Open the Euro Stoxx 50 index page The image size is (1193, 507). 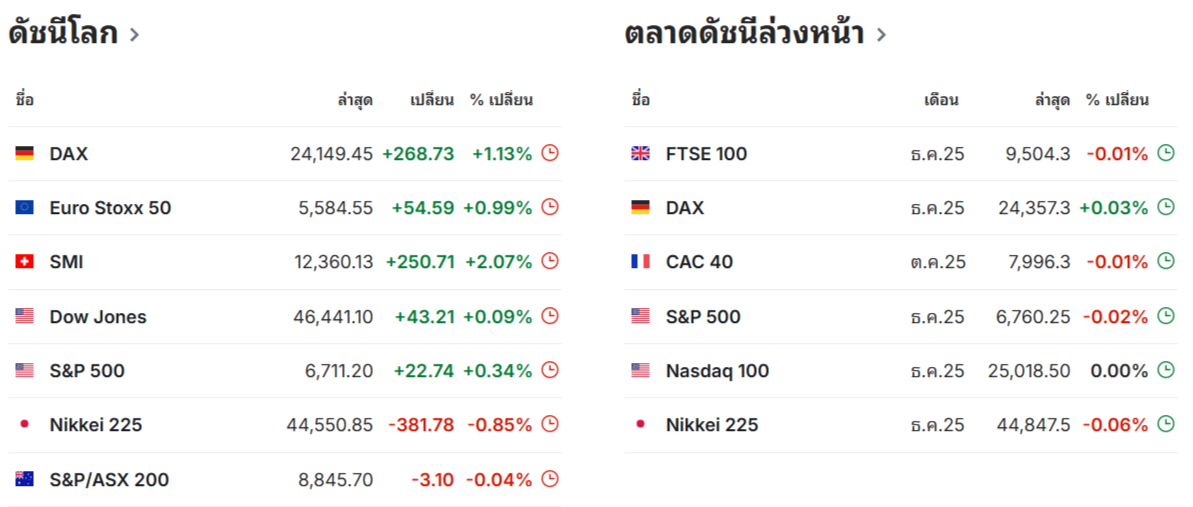pyautogui.click(x=110, y=208)
